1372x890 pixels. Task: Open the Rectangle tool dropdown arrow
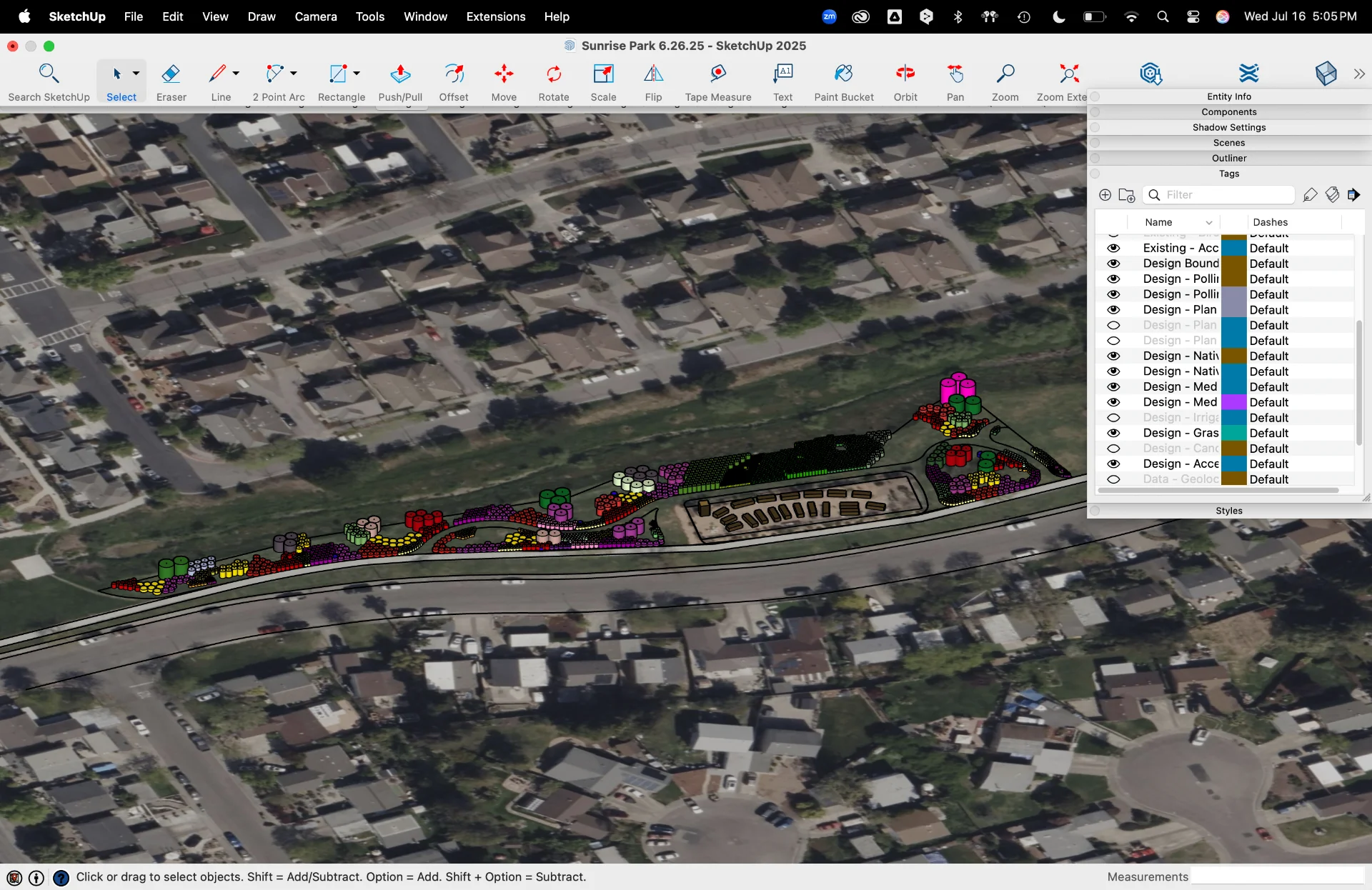pyautogui.click(x=357, y=74)
